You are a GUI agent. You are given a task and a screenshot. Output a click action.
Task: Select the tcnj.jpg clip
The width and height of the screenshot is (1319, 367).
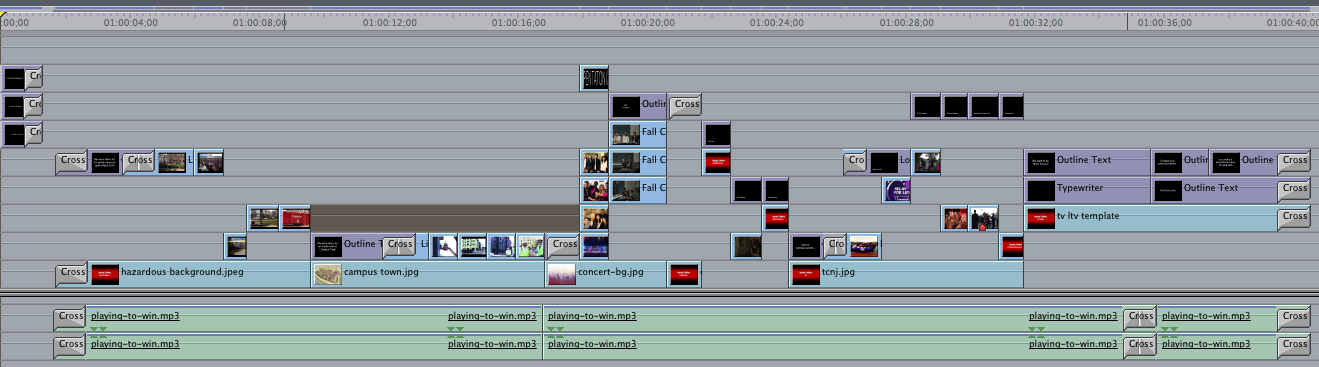tap(906, 274)
